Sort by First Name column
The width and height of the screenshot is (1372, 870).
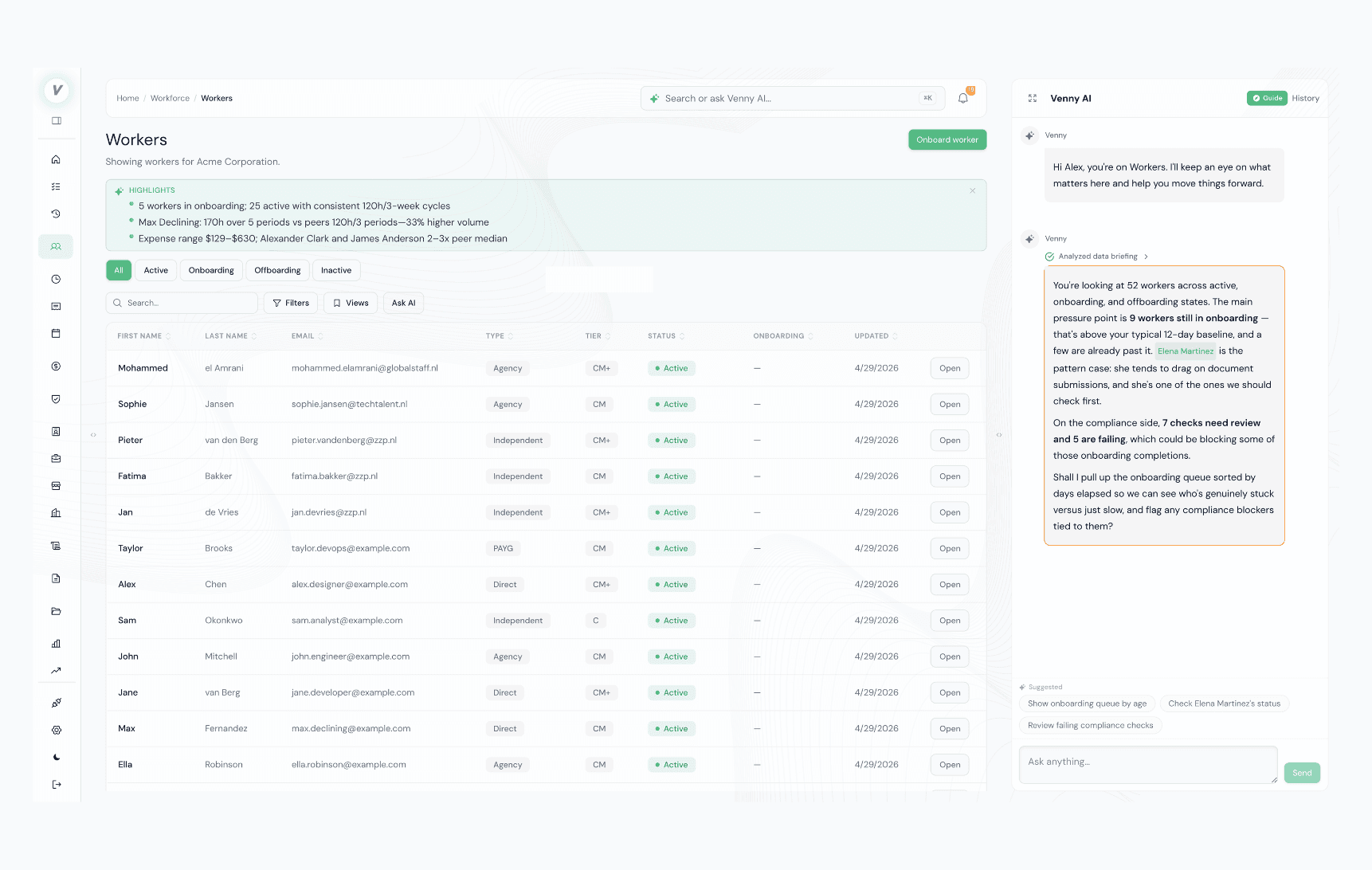(143, 336)
